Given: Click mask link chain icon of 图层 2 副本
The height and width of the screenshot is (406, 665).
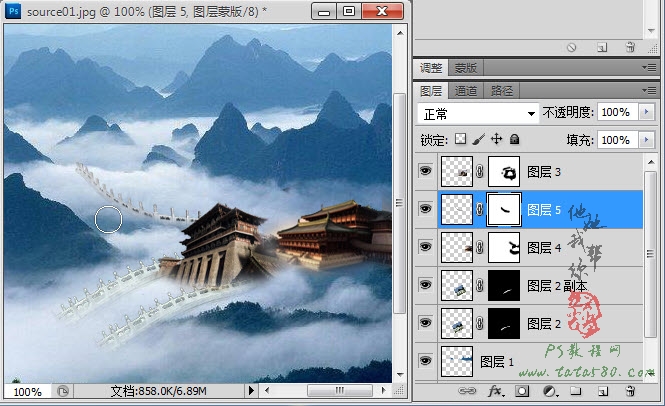Looking at the screenshot, I should (x=480, y=285).
